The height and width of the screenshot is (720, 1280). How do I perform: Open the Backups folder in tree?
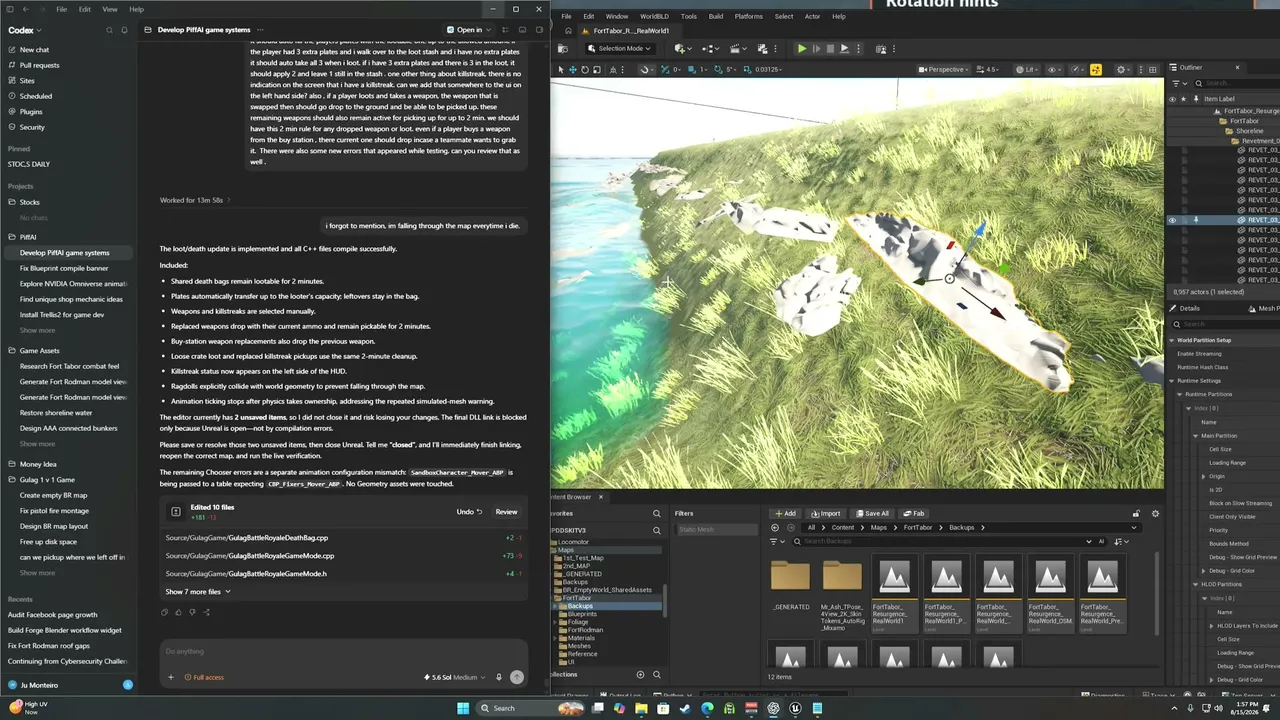click(580, 606)
